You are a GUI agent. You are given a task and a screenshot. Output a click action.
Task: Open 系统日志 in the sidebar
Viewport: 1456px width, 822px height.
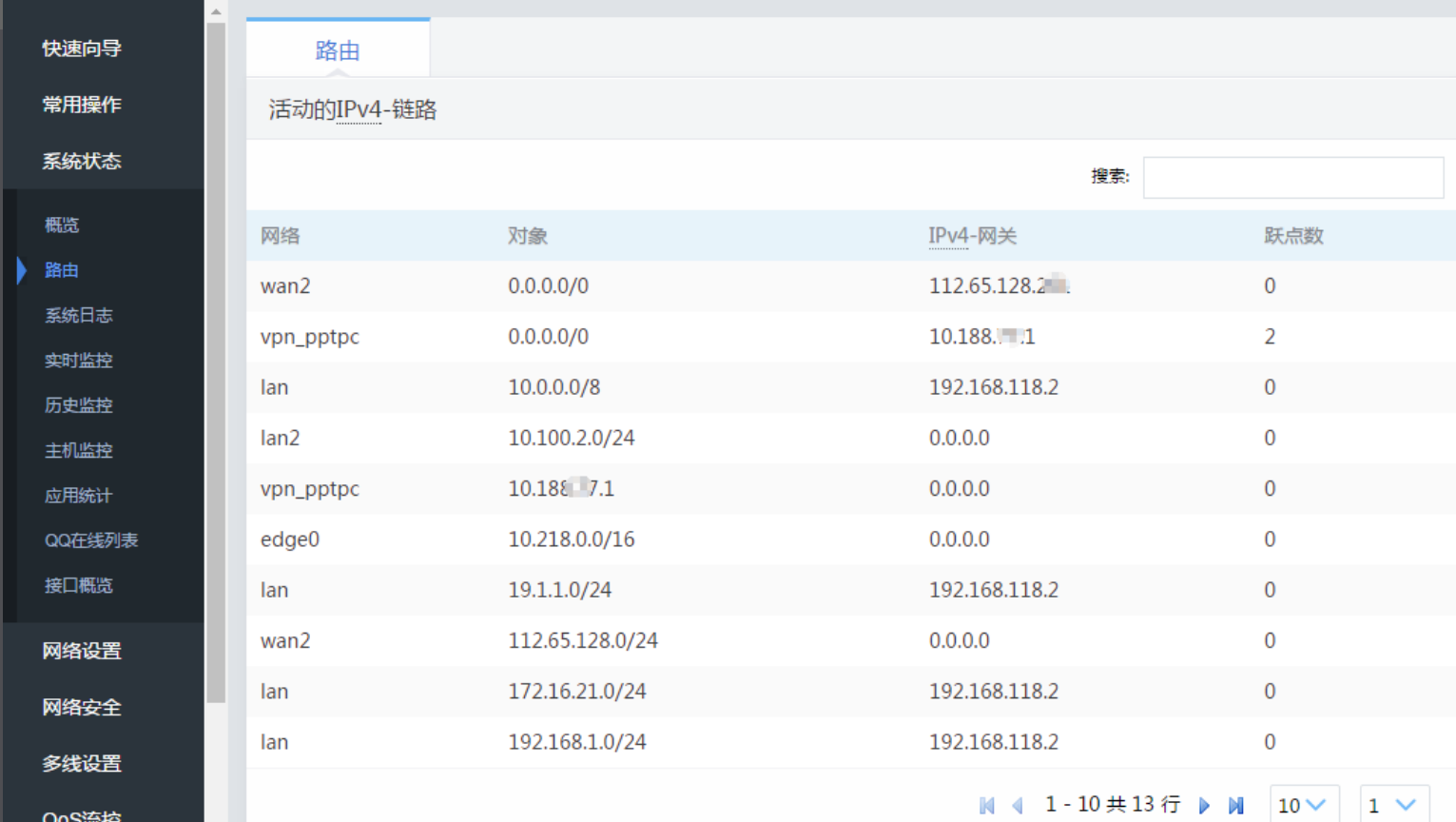[78, 315]
